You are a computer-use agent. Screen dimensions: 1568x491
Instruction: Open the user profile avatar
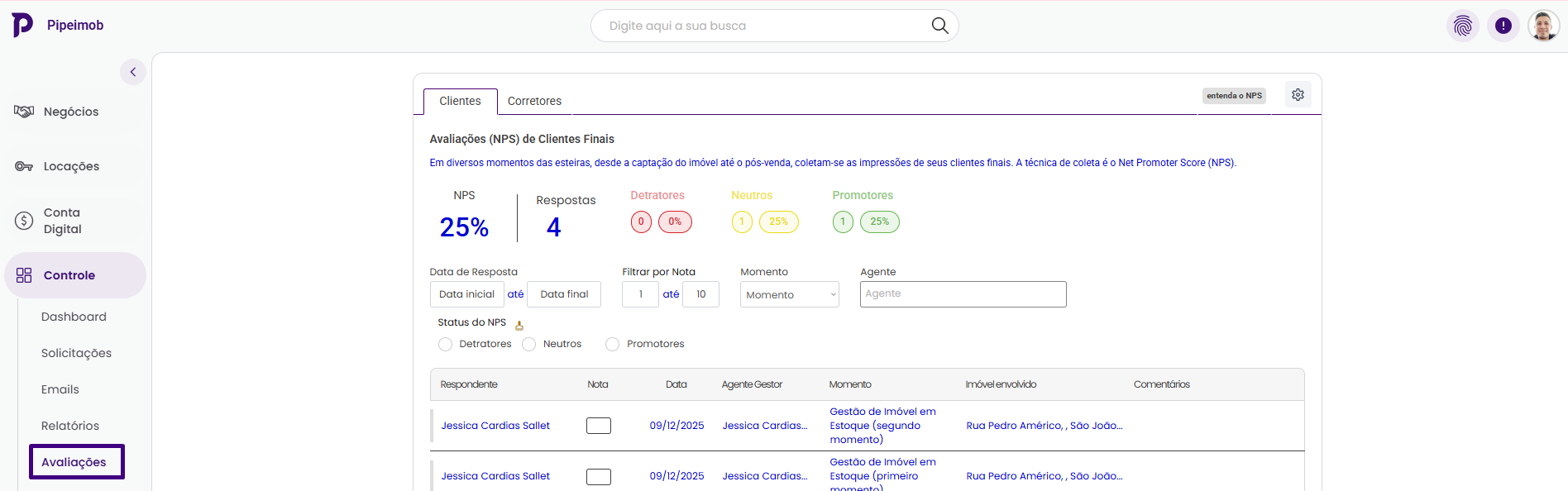(1542, 26)
